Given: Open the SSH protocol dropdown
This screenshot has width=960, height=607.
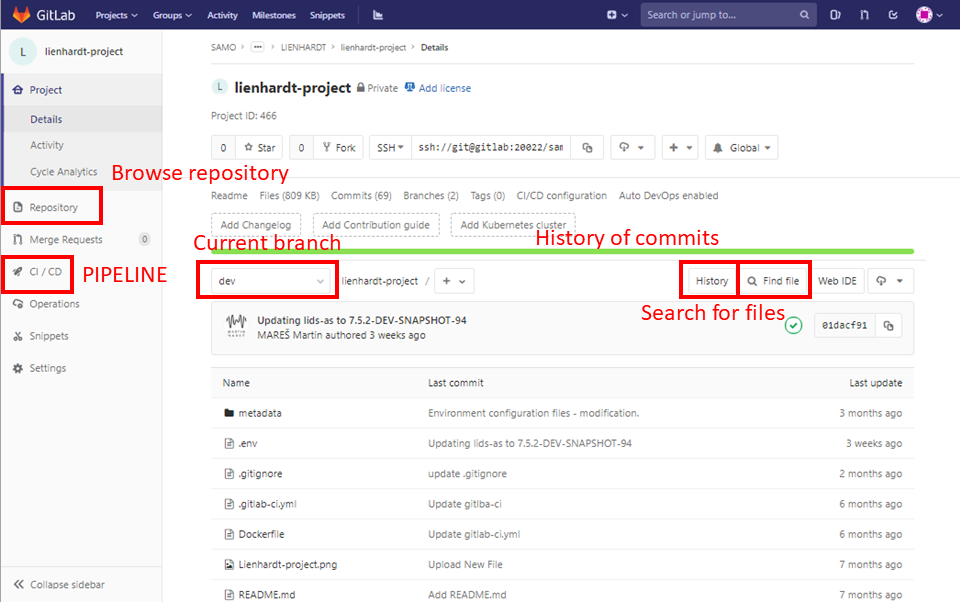Looking at the screenshot, I should coord(390,148).
